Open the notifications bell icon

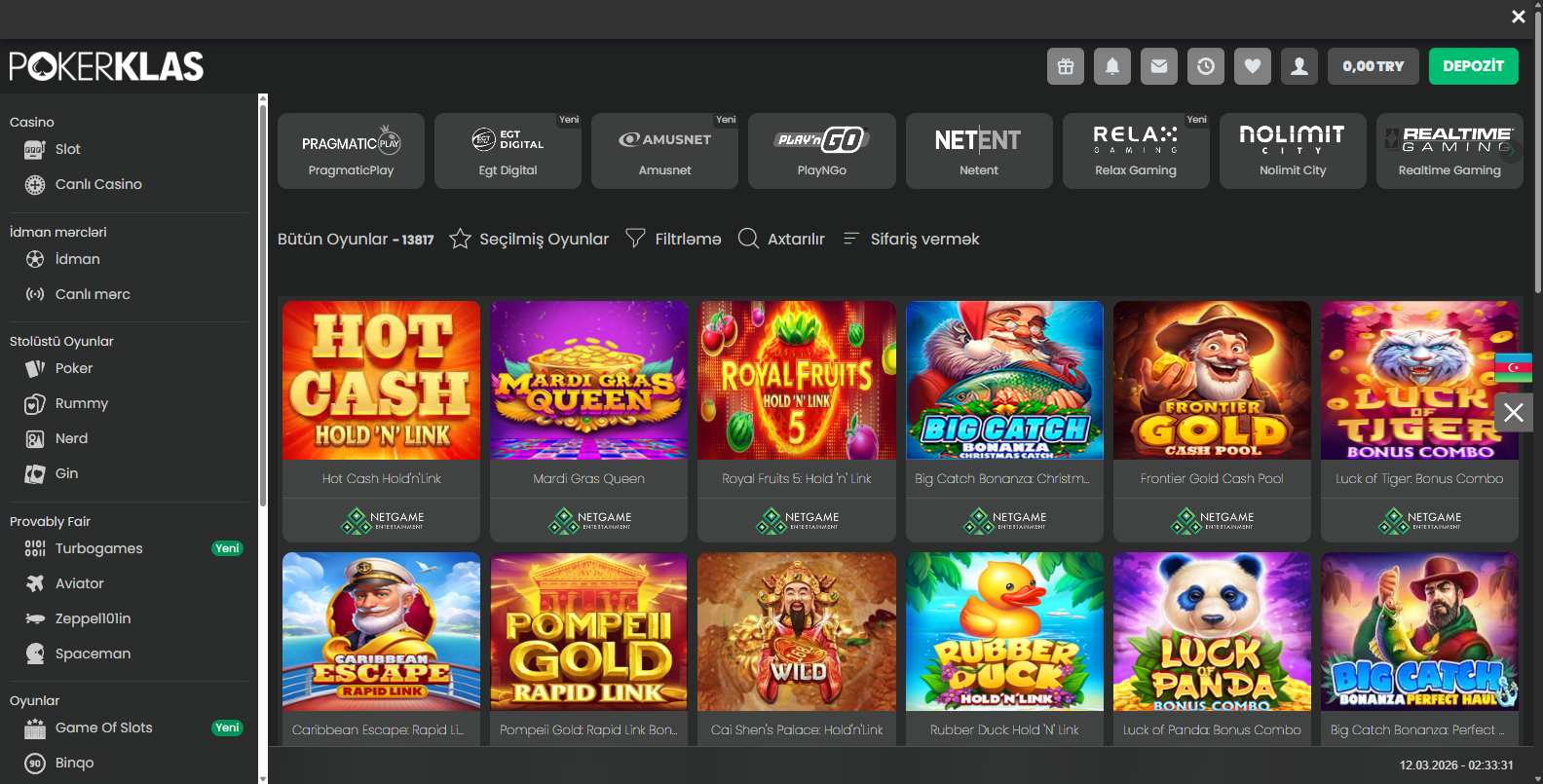1112,66
